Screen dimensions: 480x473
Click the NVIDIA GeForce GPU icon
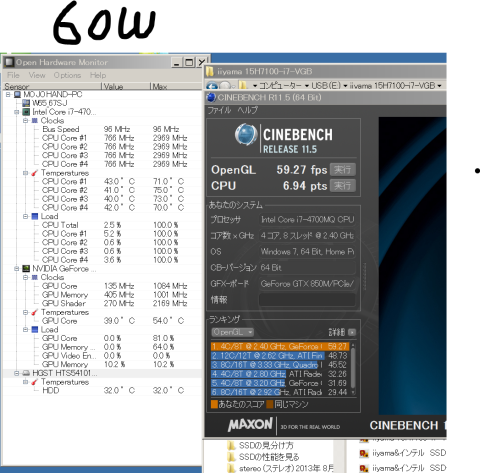26,269
